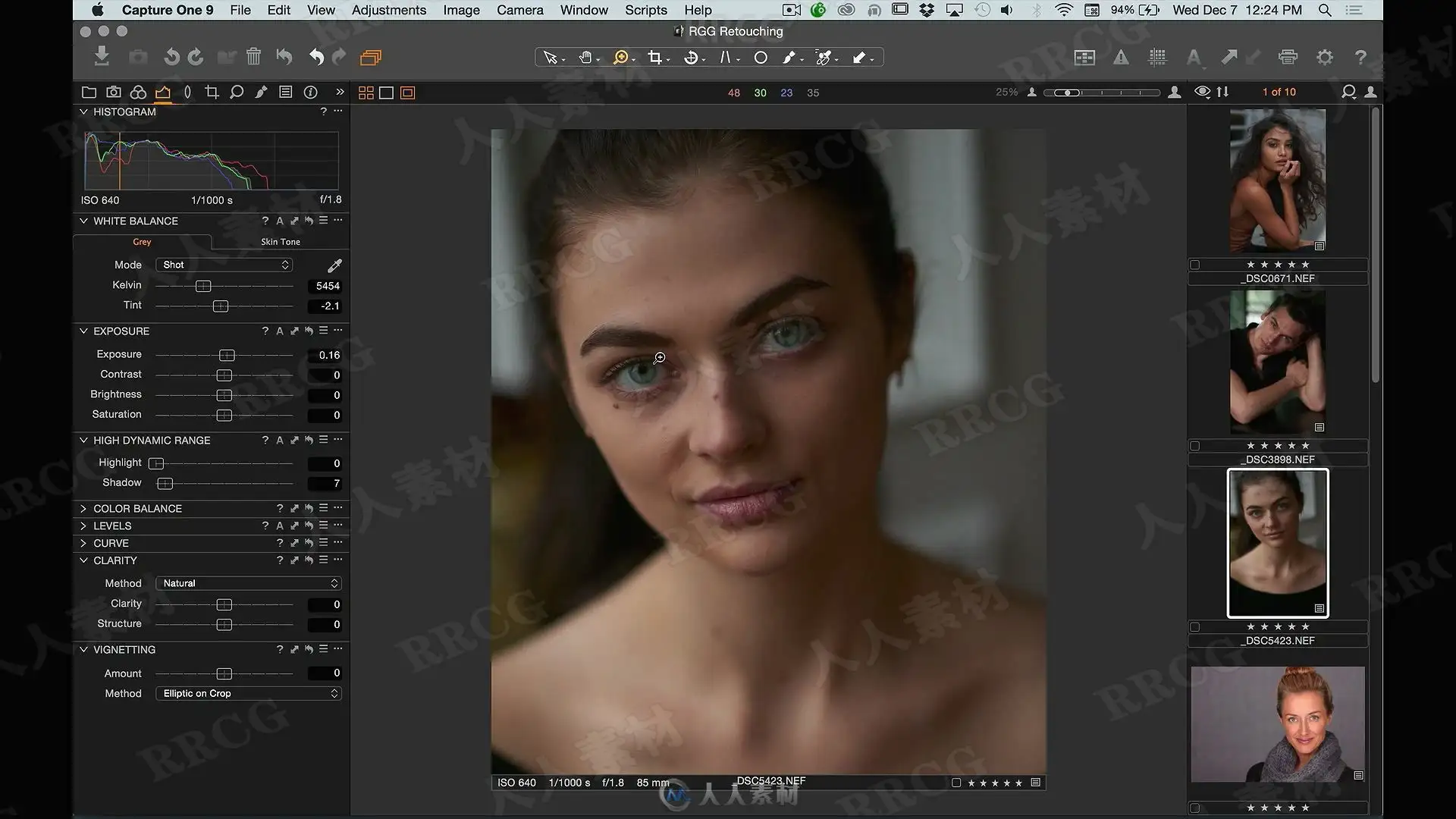
Task: Click the Import images icon
Action: click(x=102, y=57)
